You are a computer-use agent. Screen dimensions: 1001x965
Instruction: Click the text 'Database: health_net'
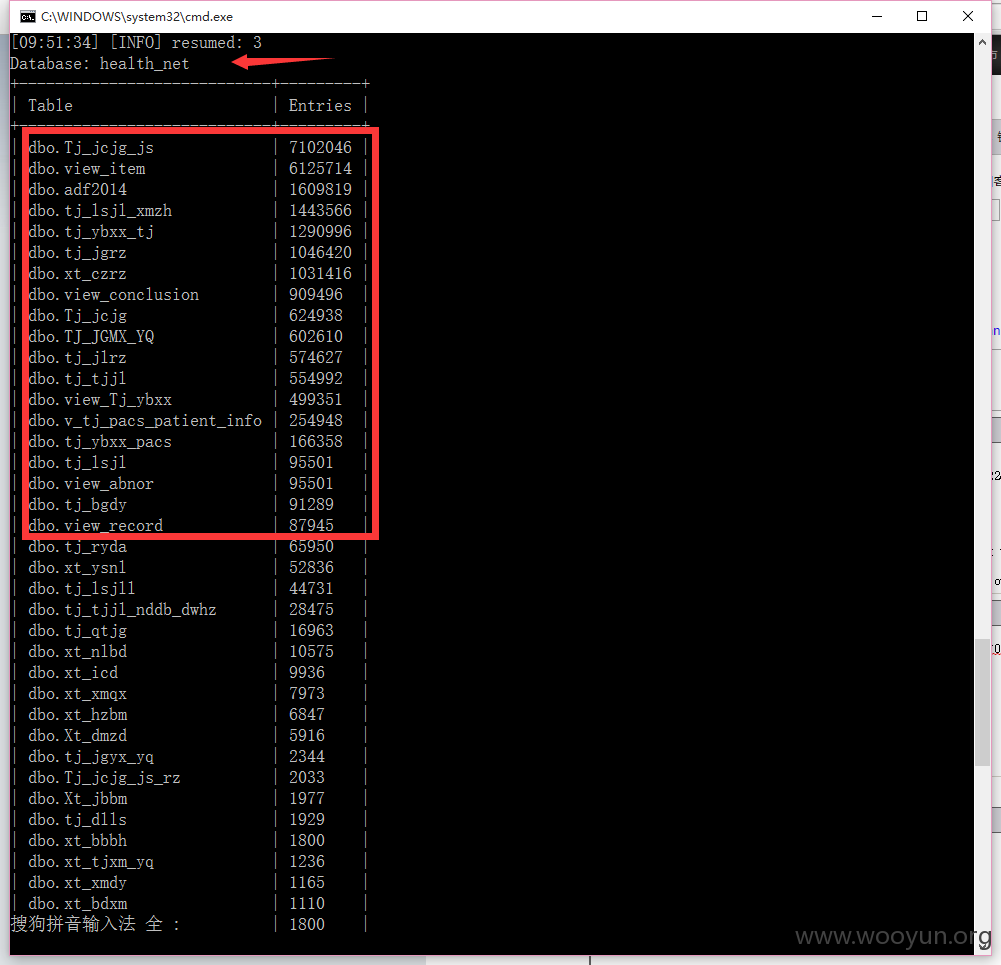point(100,64)
